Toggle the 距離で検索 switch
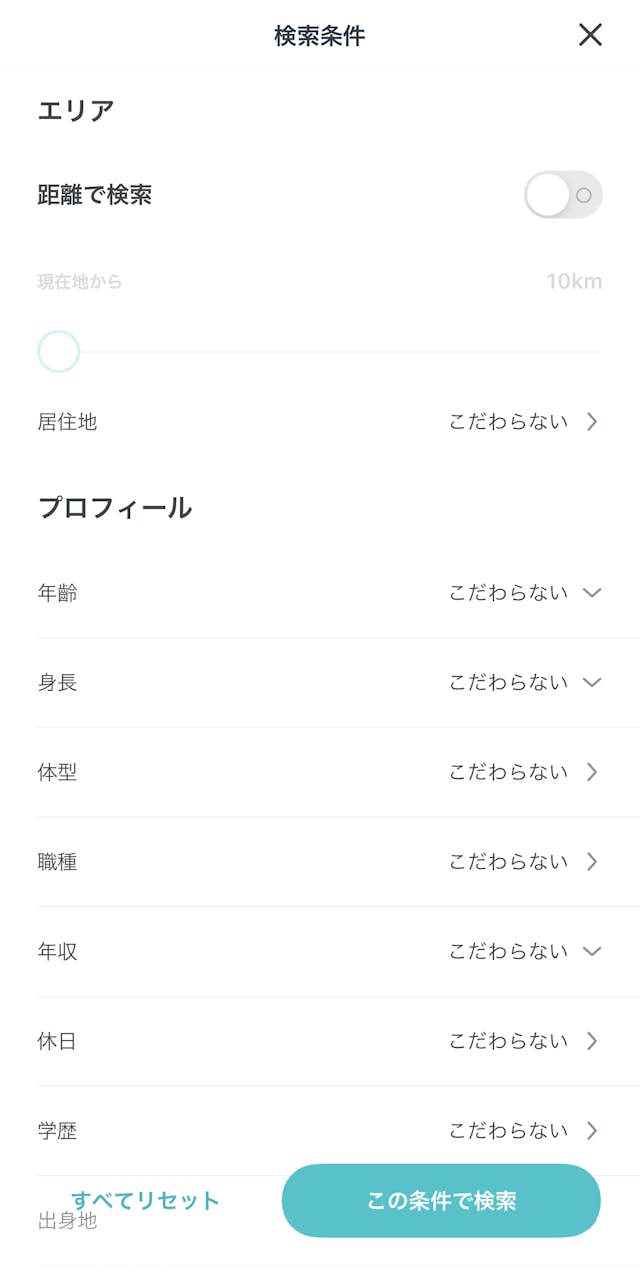Image resolution: width=640 pixels, height=1278 pixels. click(563, 195)
